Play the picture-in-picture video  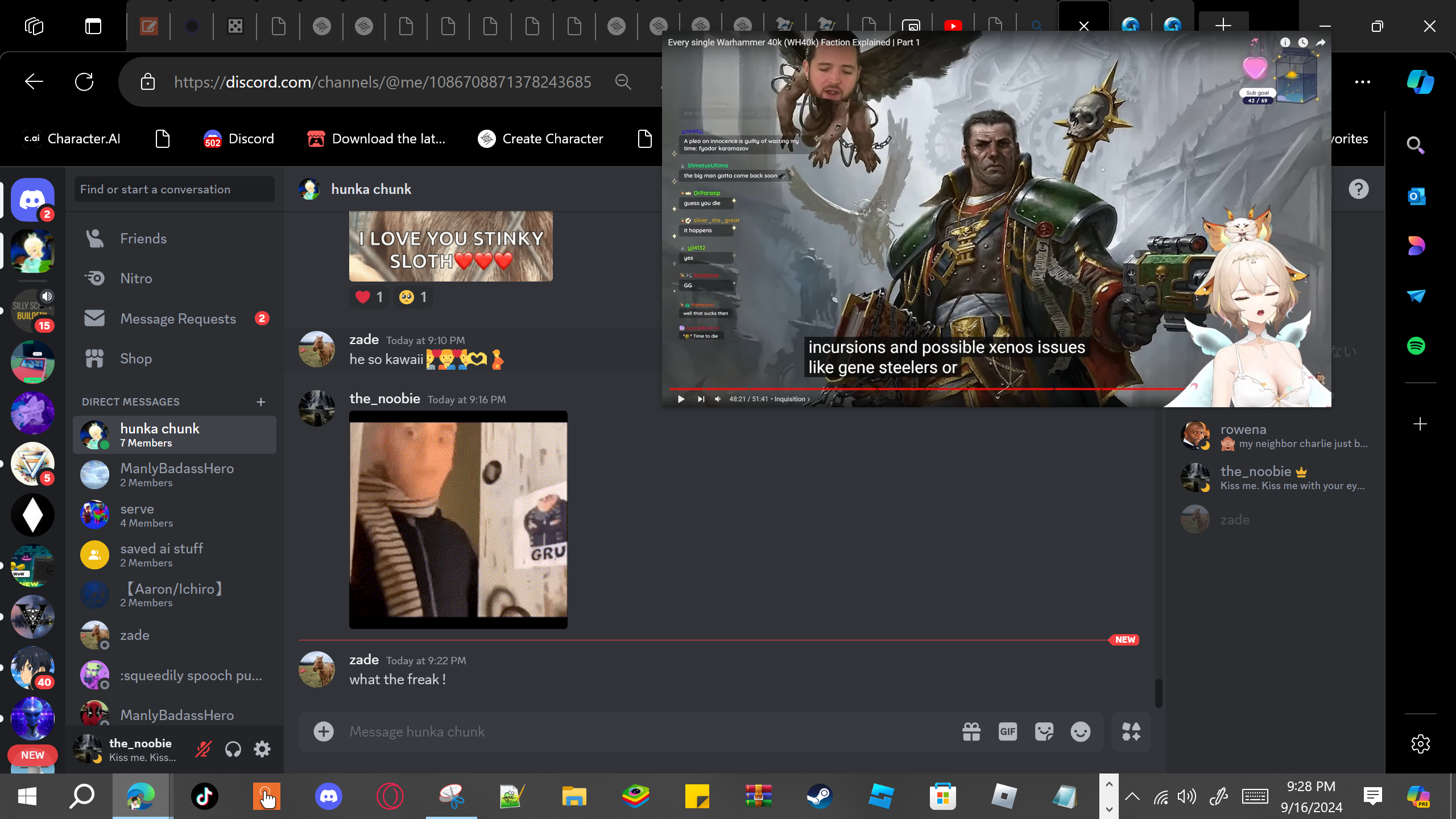coord(681,399)
